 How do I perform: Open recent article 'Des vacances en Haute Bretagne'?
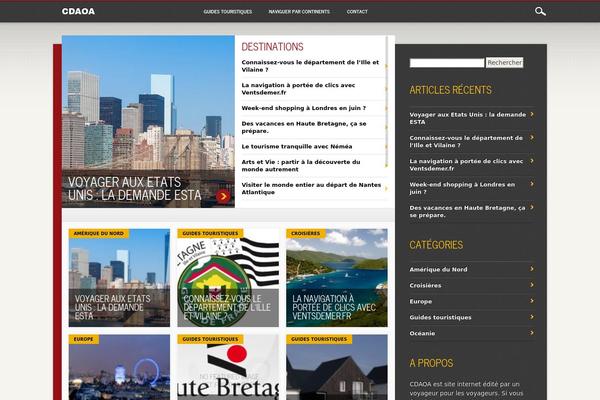point(467,211)
